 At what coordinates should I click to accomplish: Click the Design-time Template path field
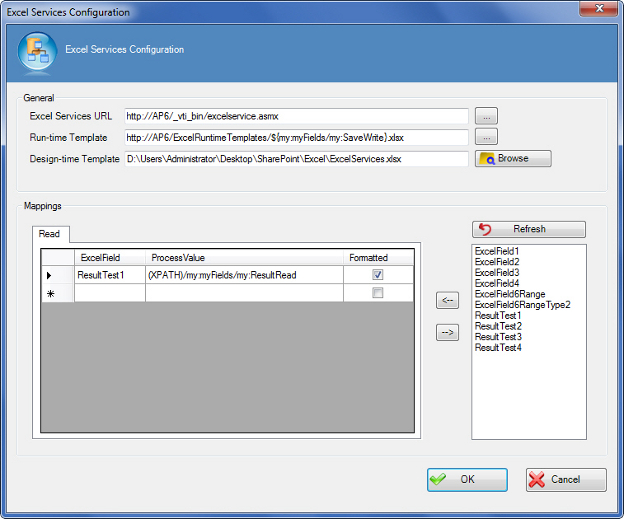(x=296, y=158)
